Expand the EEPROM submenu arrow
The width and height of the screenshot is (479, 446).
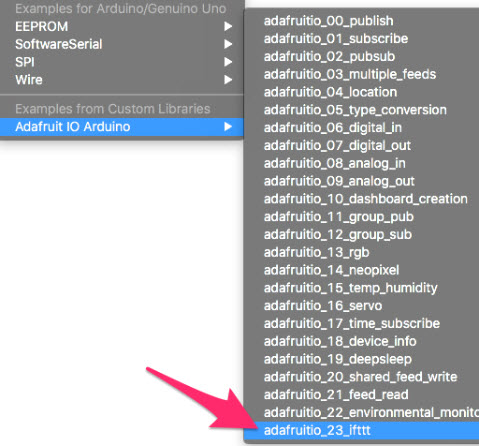pos(228,26)
